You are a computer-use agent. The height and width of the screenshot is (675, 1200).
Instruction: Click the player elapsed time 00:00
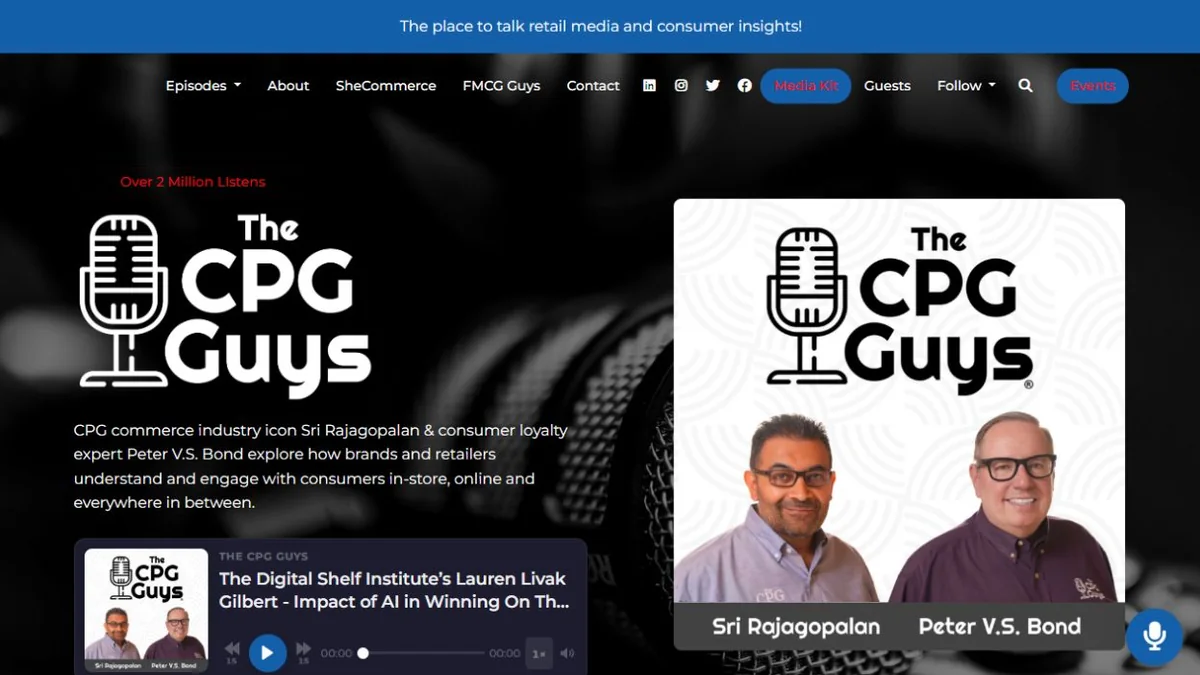pyautogui.click(x=336, y=653)
